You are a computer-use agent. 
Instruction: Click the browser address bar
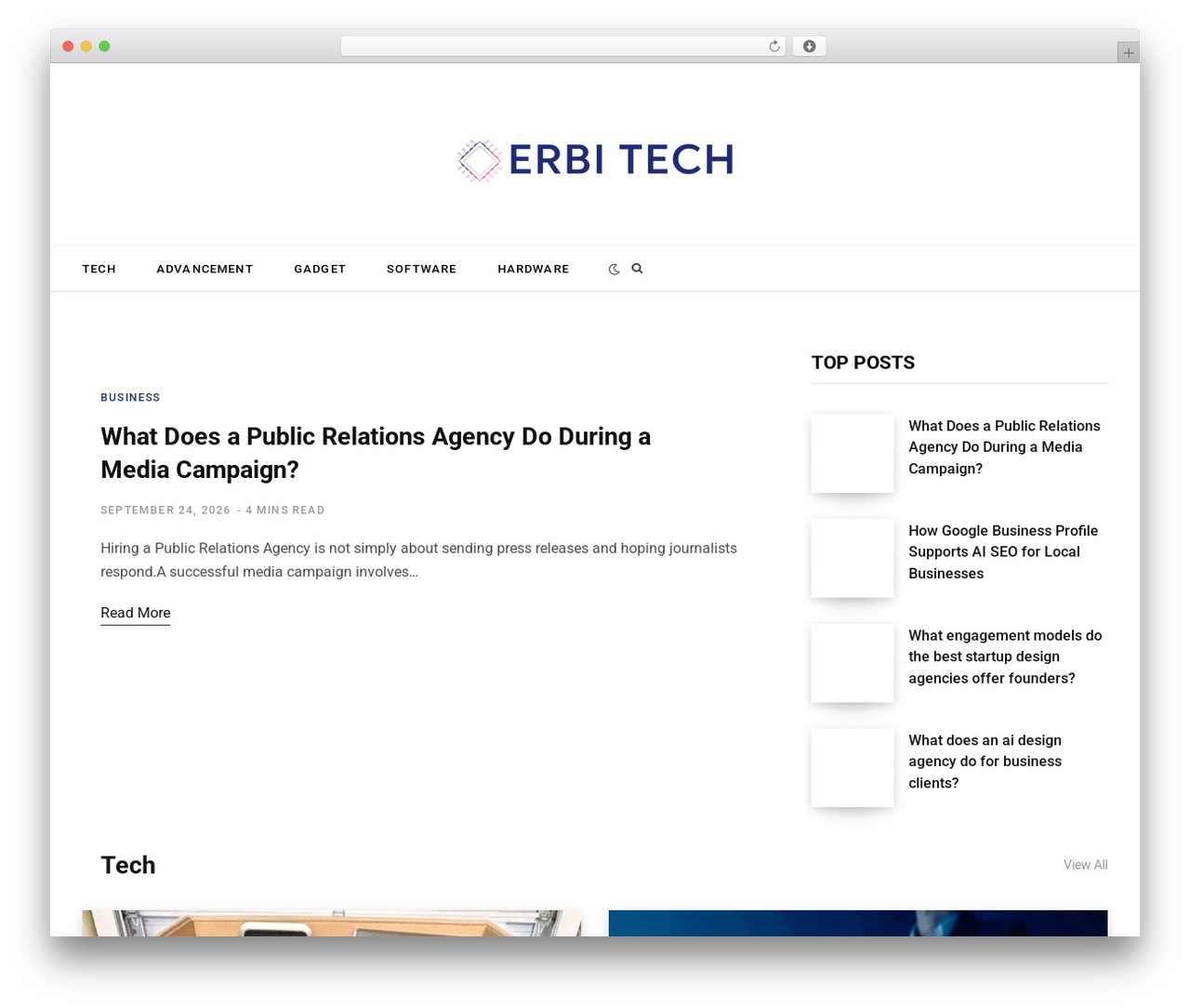tap(562, 46)
